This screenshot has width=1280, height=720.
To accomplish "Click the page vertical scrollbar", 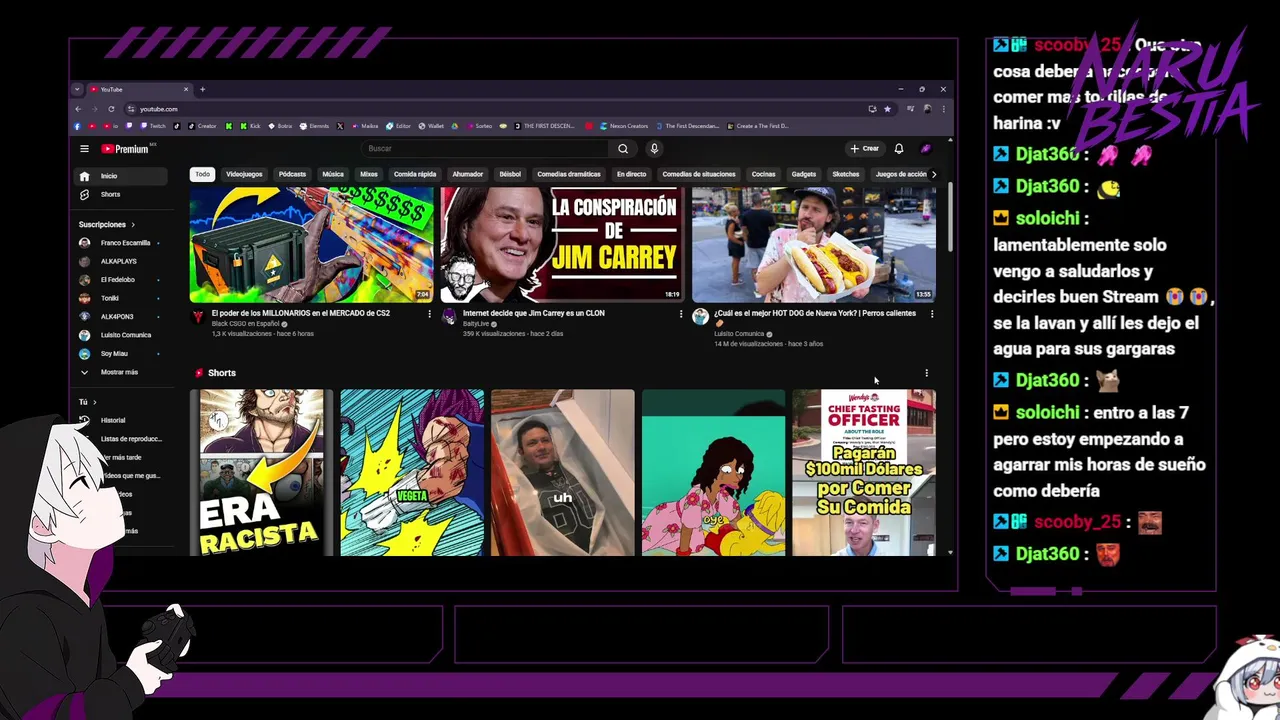I will (950, 215).
